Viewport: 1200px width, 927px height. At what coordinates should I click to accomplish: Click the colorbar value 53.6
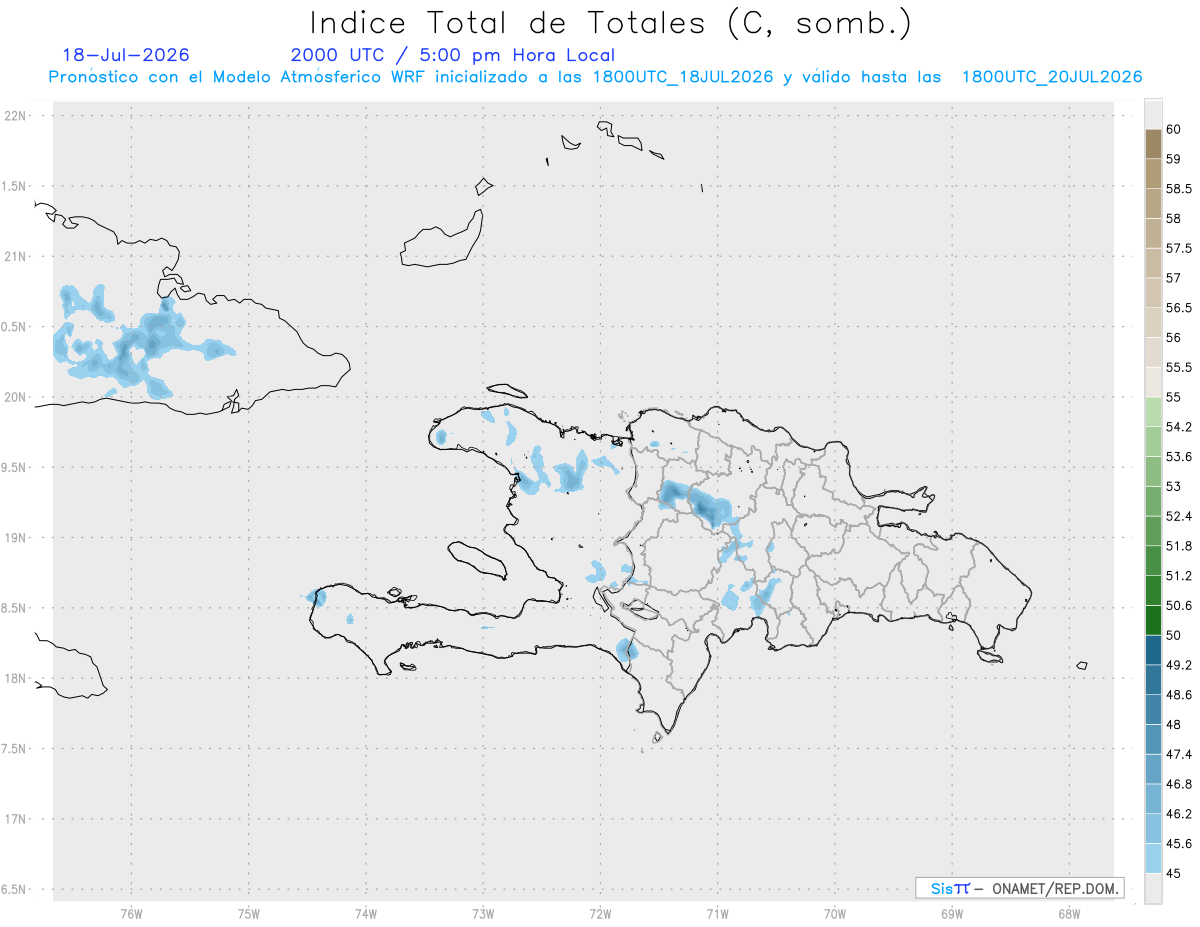coord(1179,457)
